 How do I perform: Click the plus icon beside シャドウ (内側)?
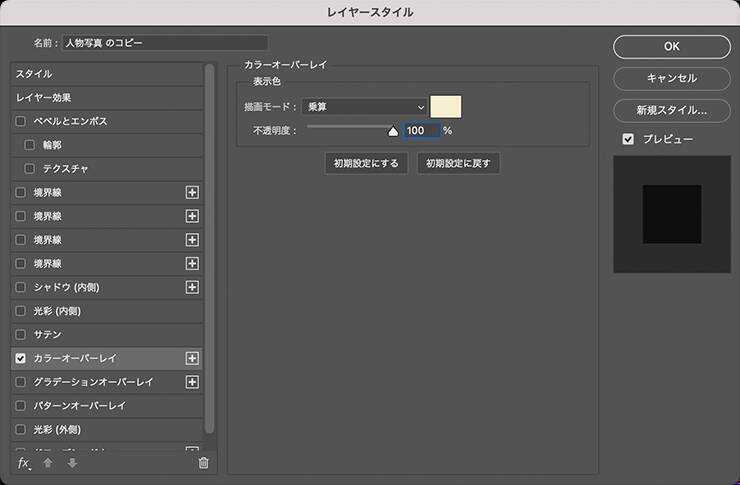193,287
